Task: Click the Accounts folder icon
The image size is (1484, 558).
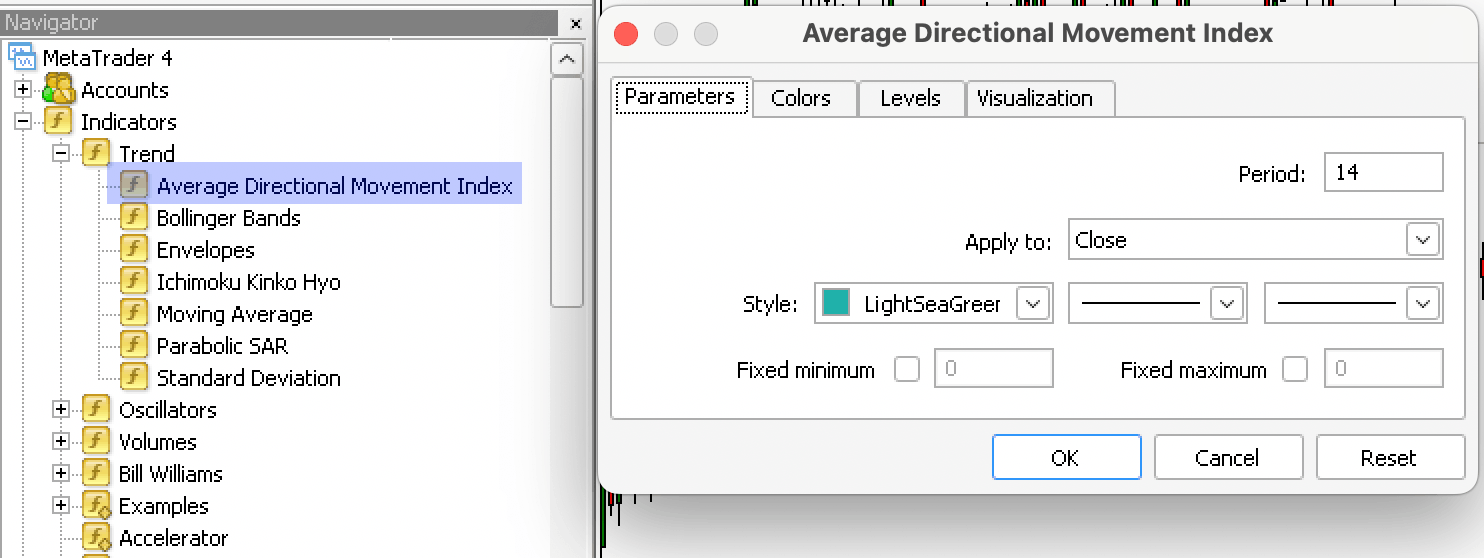Action: 59,89
